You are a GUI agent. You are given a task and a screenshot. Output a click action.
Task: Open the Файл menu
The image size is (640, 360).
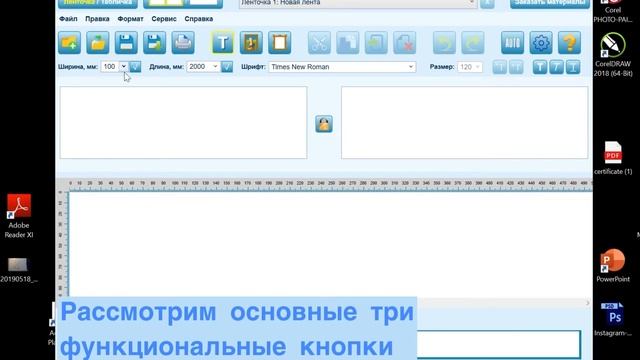click(x=68, y=19)
